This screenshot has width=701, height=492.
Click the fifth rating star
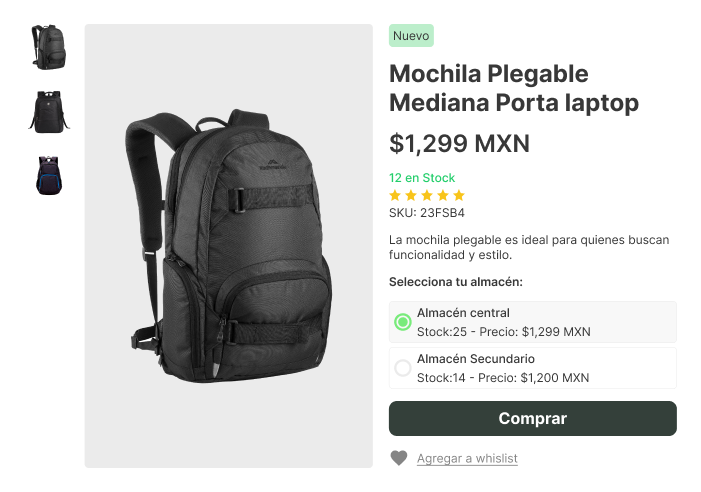(x=459, y=195)
